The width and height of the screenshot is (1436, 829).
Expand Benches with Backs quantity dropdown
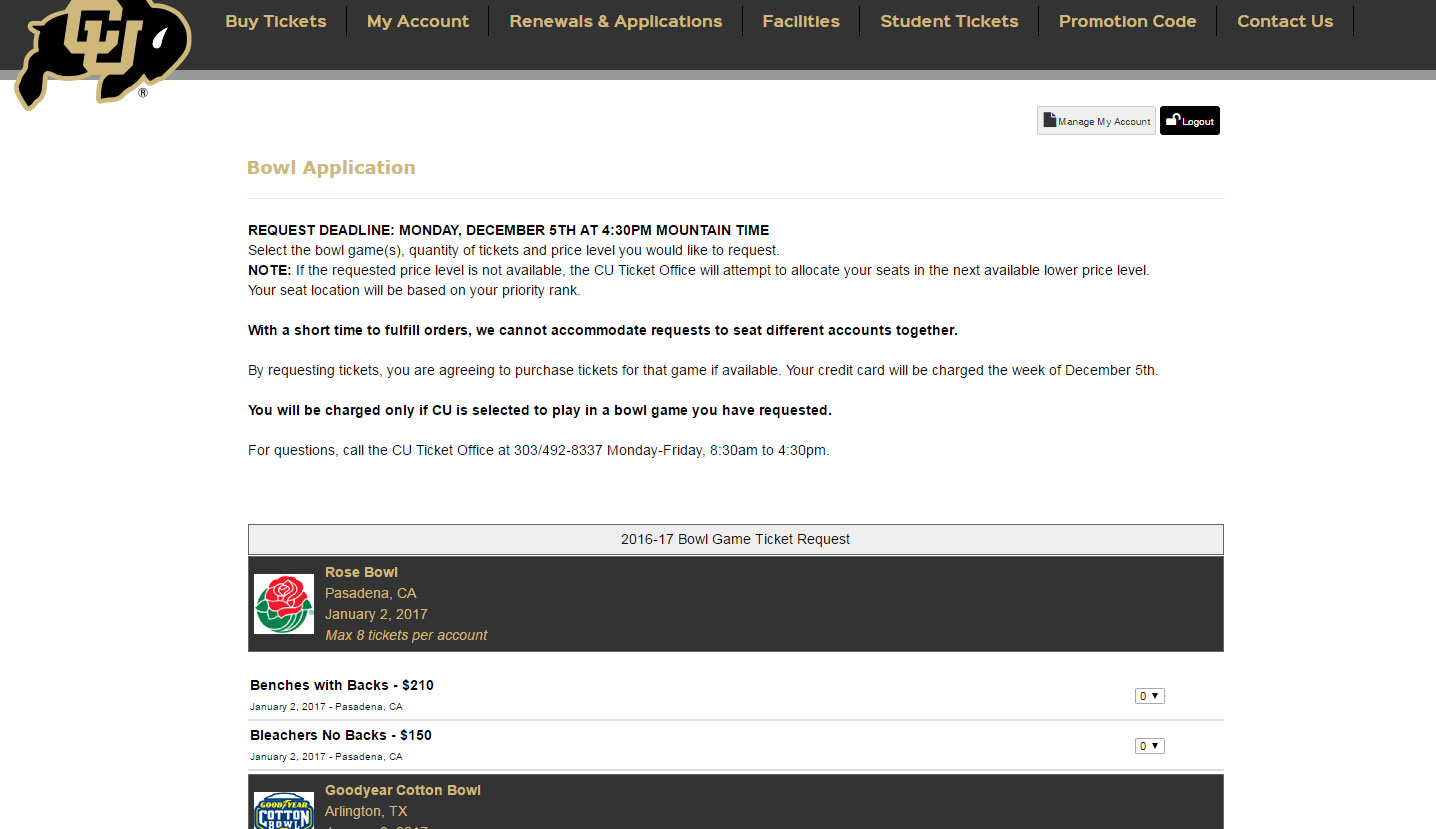pos(1149,696)
